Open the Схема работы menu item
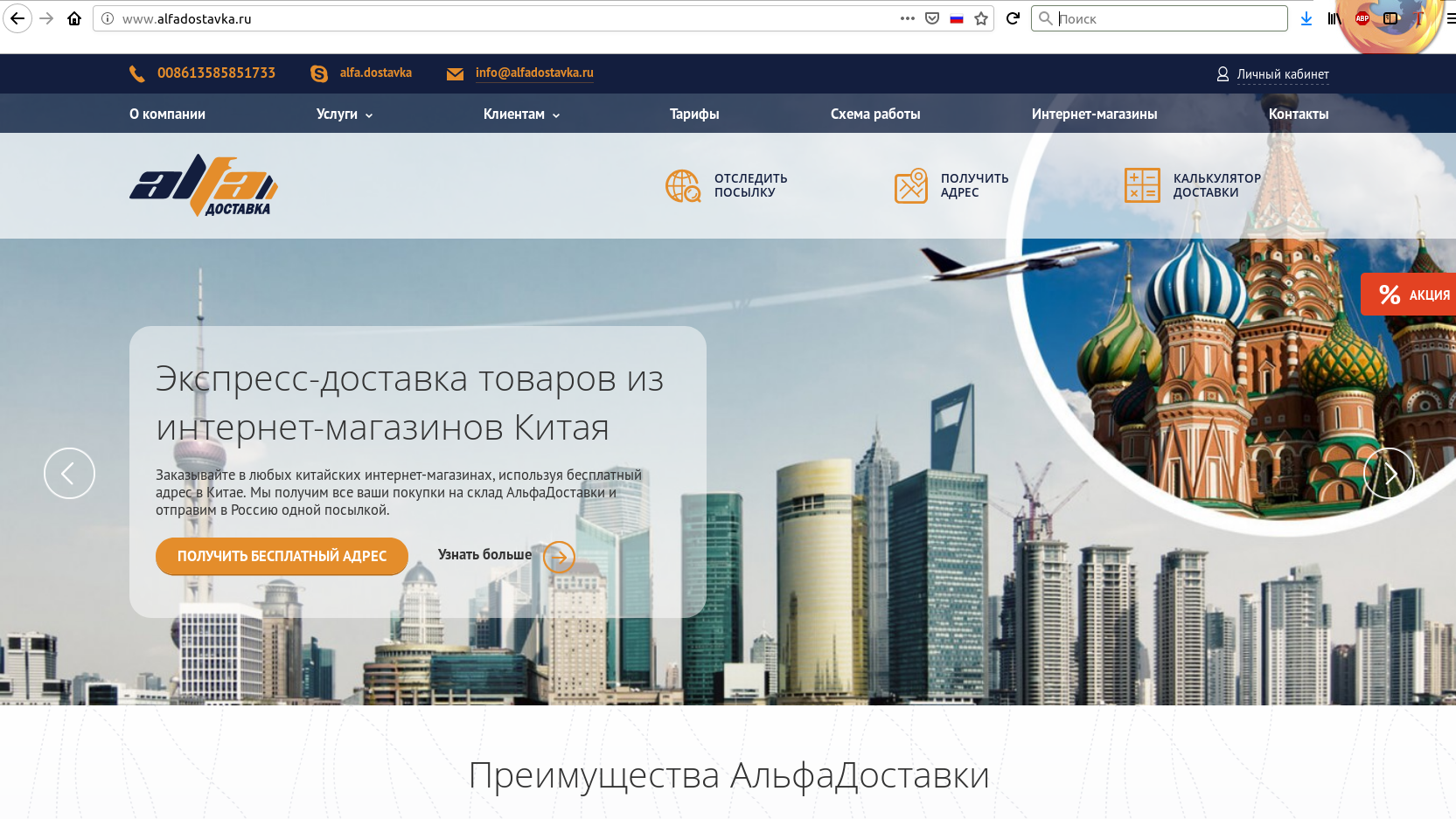The image size is (1456, 819). 875,114
